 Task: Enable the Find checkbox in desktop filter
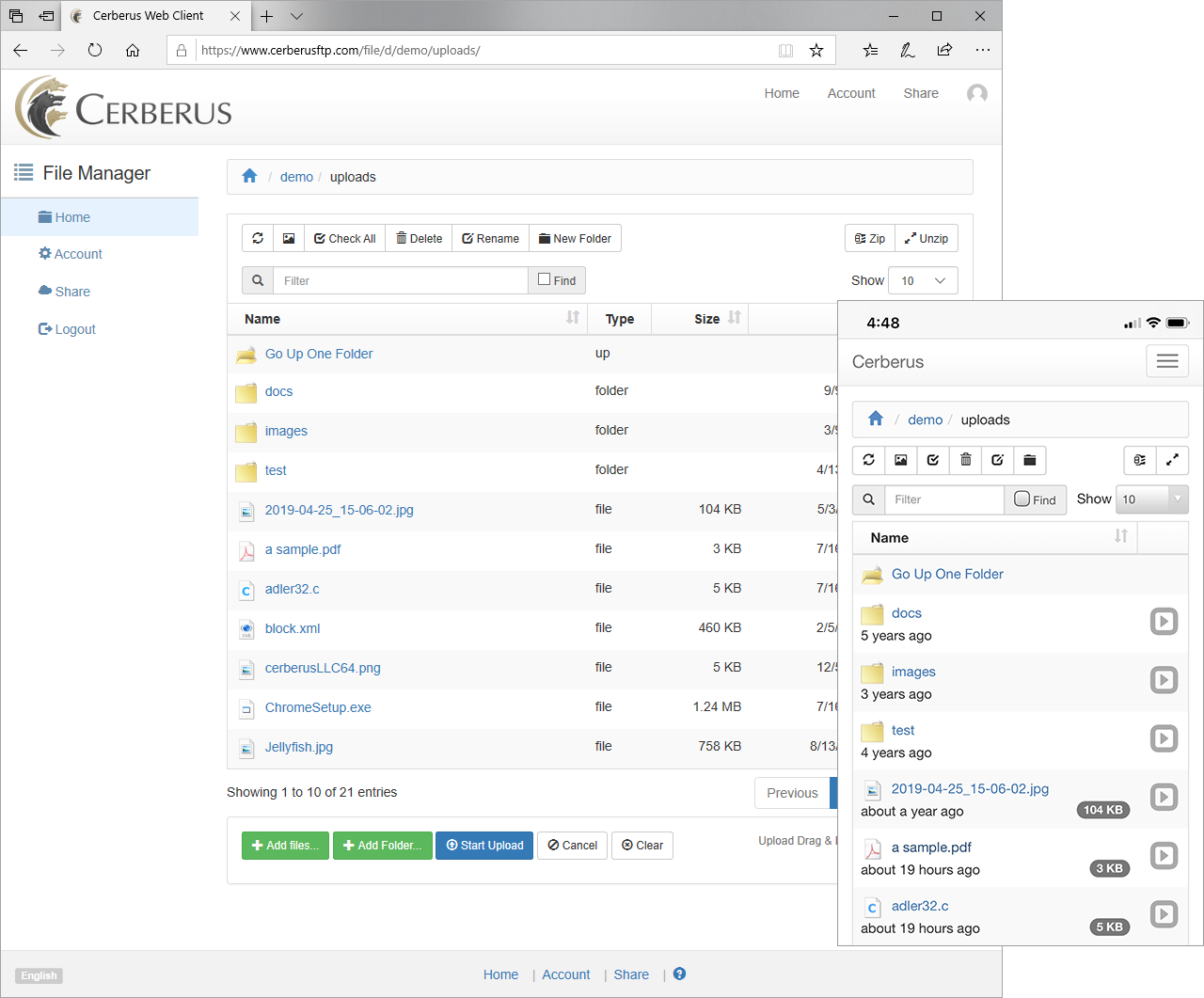click(545, 279)
